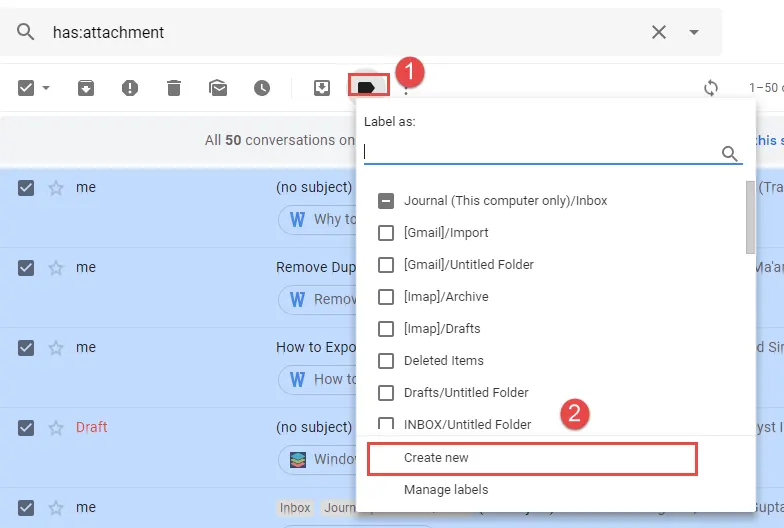Snooze the selected conversations
The width and height of the screenshot is (784, 528).
(x=262, y=88)
